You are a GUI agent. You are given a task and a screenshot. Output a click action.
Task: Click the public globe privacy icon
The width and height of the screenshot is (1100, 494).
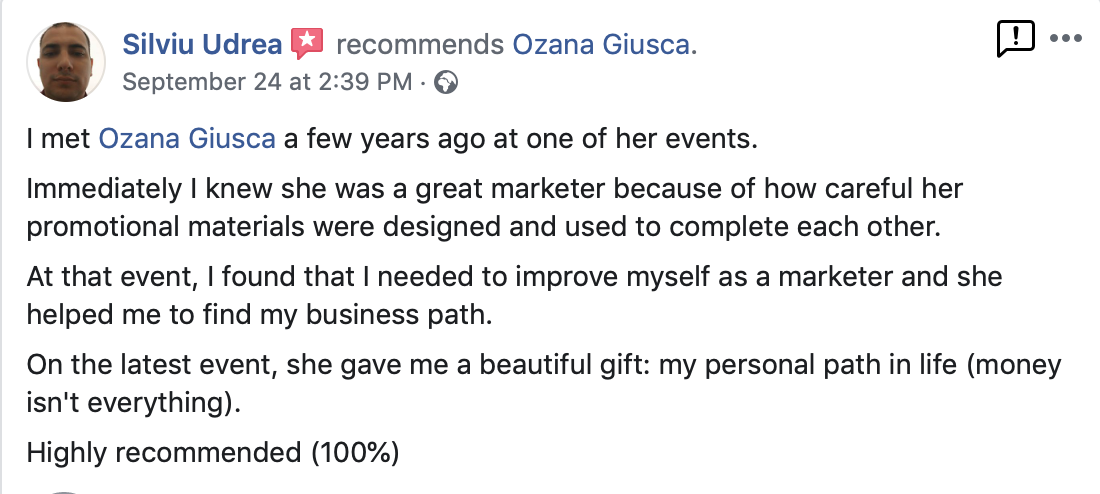point(448,83)
